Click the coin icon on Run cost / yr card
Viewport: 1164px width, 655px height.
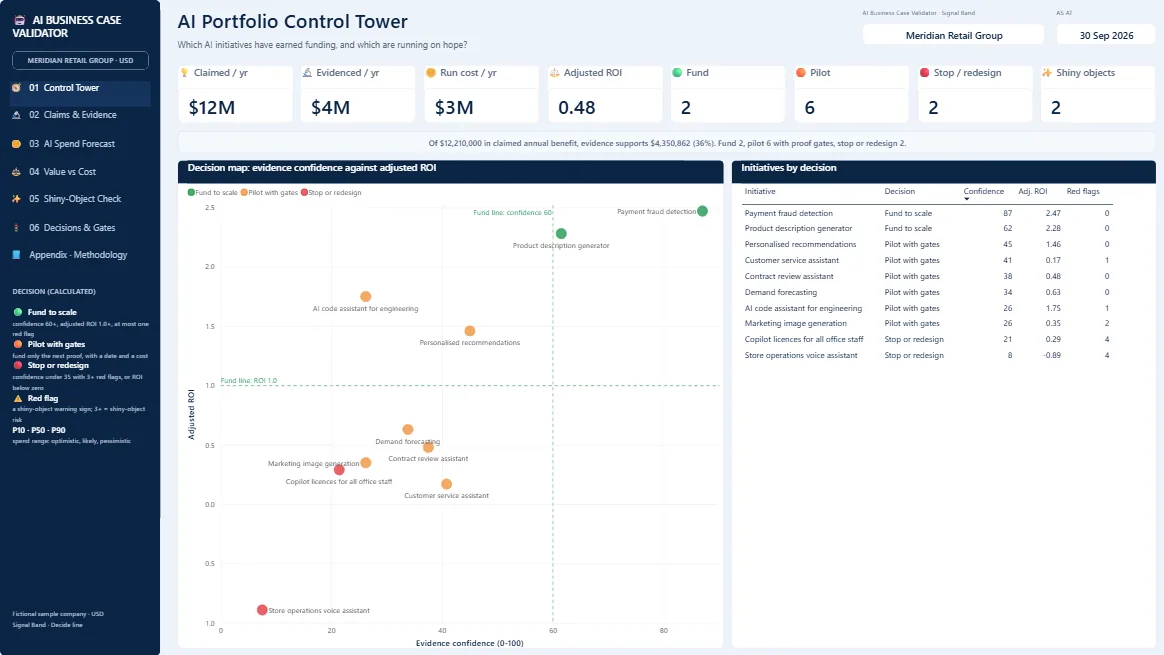[431, 73]
